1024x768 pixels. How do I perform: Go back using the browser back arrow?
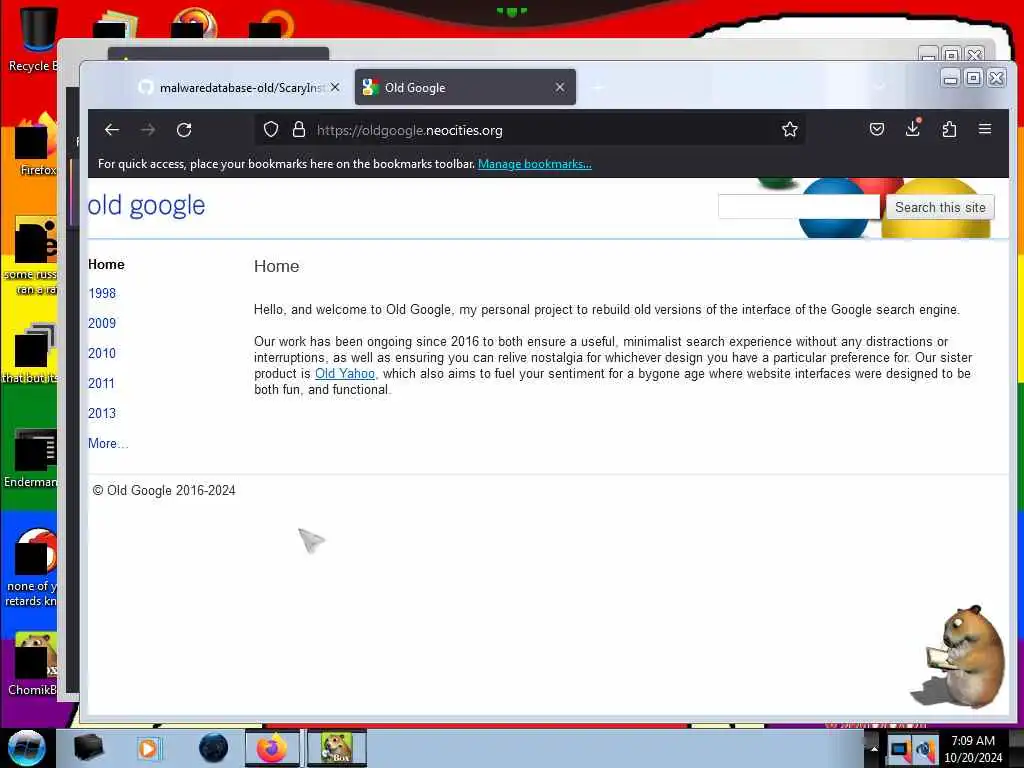(x=112, y=130)
